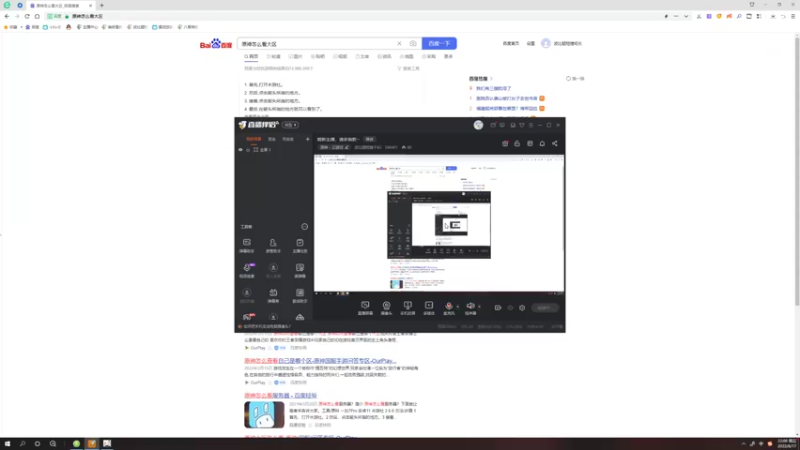The width and height of the screenshot is (800, 450).
Task: Click the lyrics screen tool icon in toolbox third row
Action: point(299,293)
